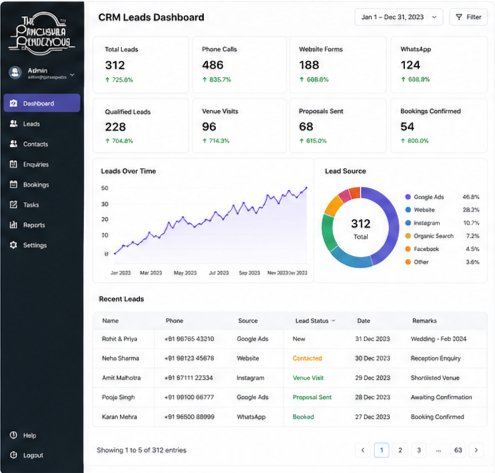Select page 3 in pagination
The height and width of the screenshot is (473, 495).
pos(419,450)
